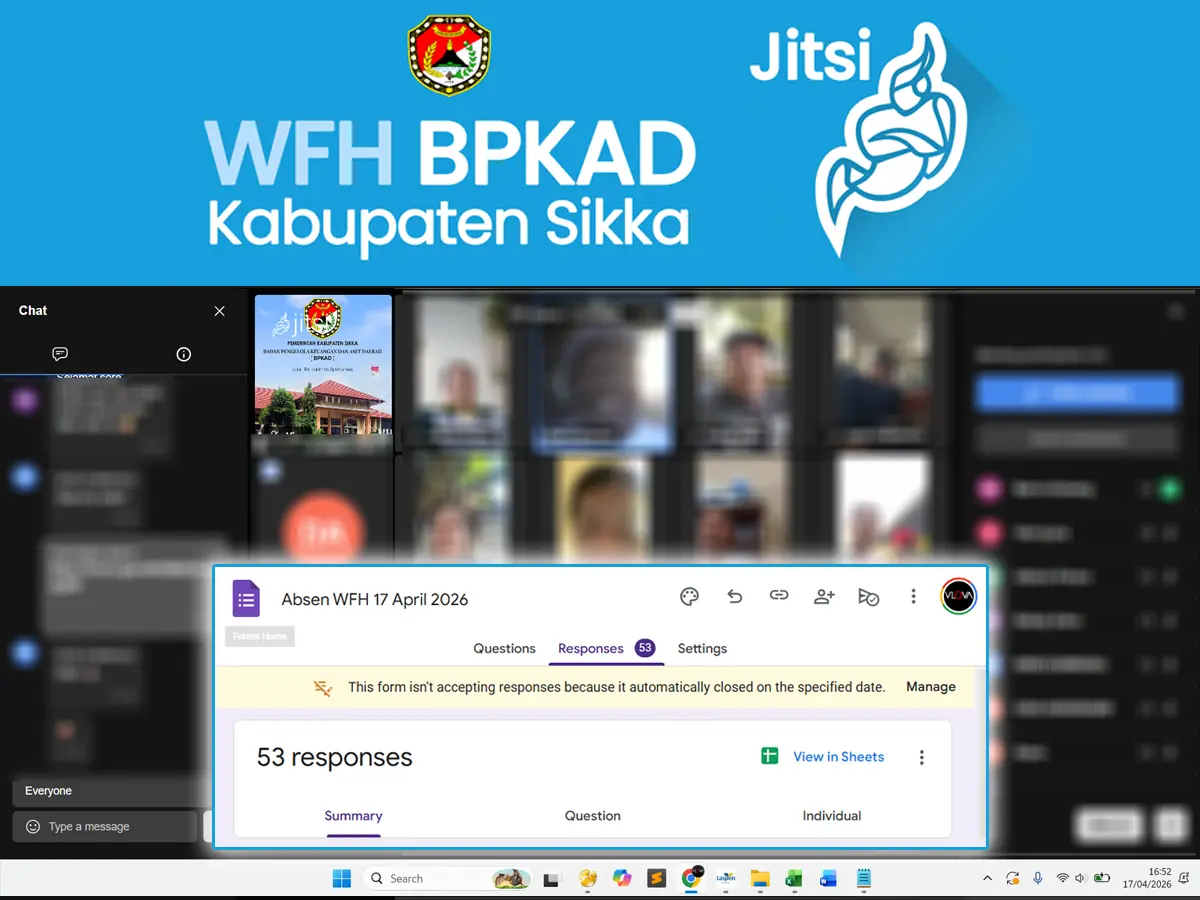Image resolution: width=1200 pixels, height=900 pixels.
Task: Open the Everyone recipient selector
Action: (110, 791)
